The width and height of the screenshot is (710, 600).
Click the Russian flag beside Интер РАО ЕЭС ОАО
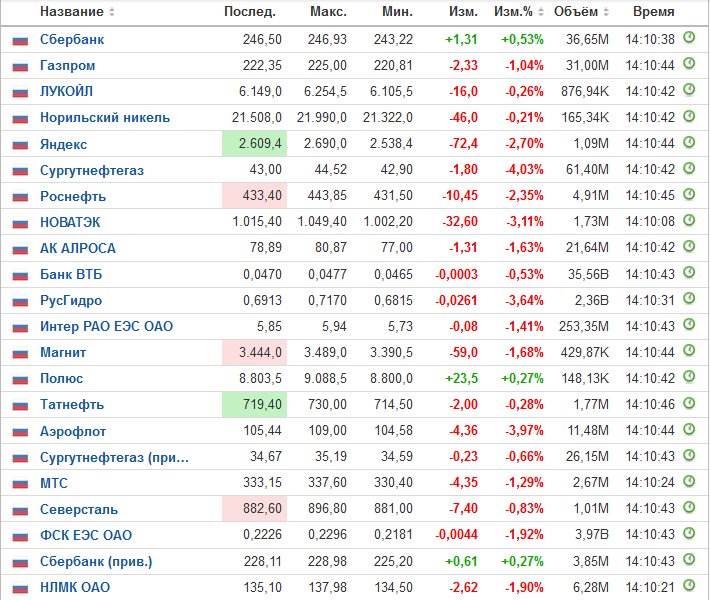pyautogui.click(x=20, y=327)
